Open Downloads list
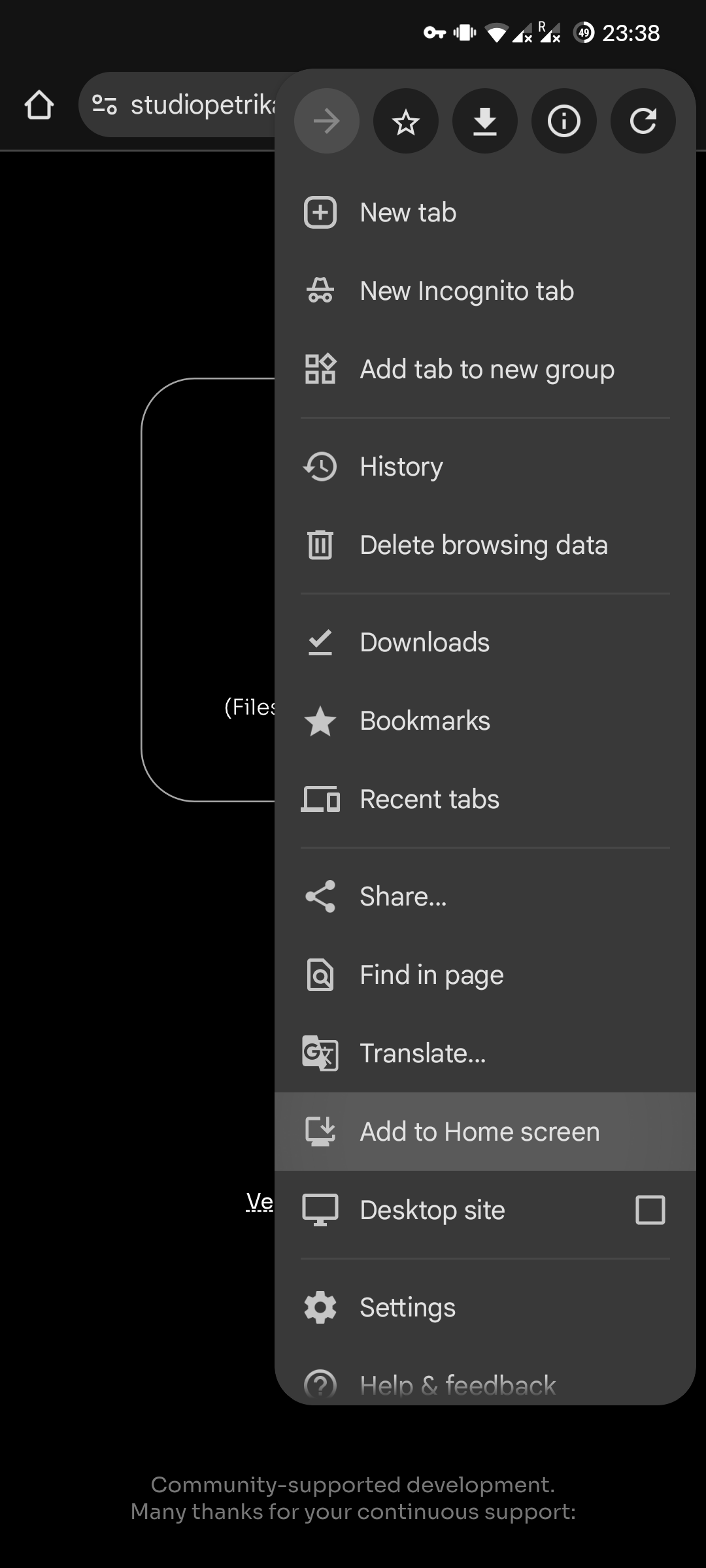Image resolution: width=706 pixels, height=1568 pixels. tap(424, 643)
